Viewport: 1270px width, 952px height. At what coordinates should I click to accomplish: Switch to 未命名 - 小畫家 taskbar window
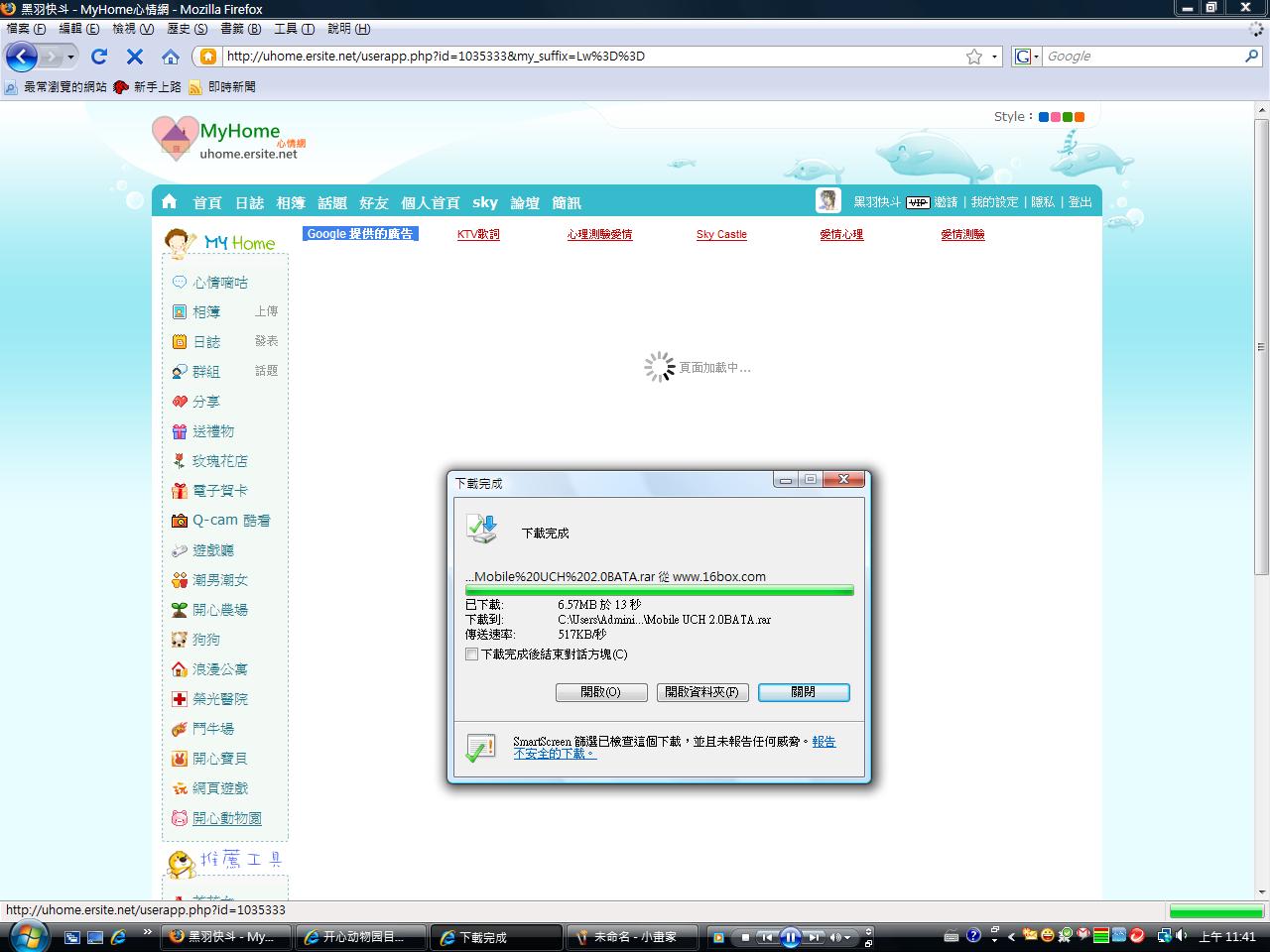pyautogui.click(x=633, y=937)
